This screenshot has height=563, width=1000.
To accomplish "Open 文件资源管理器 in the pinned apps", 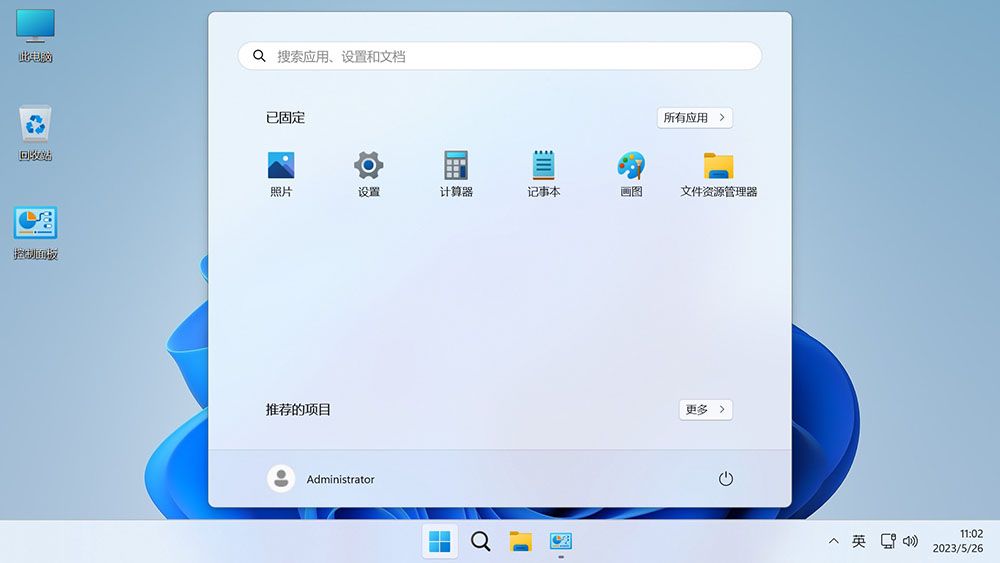I will coord(719,174).
